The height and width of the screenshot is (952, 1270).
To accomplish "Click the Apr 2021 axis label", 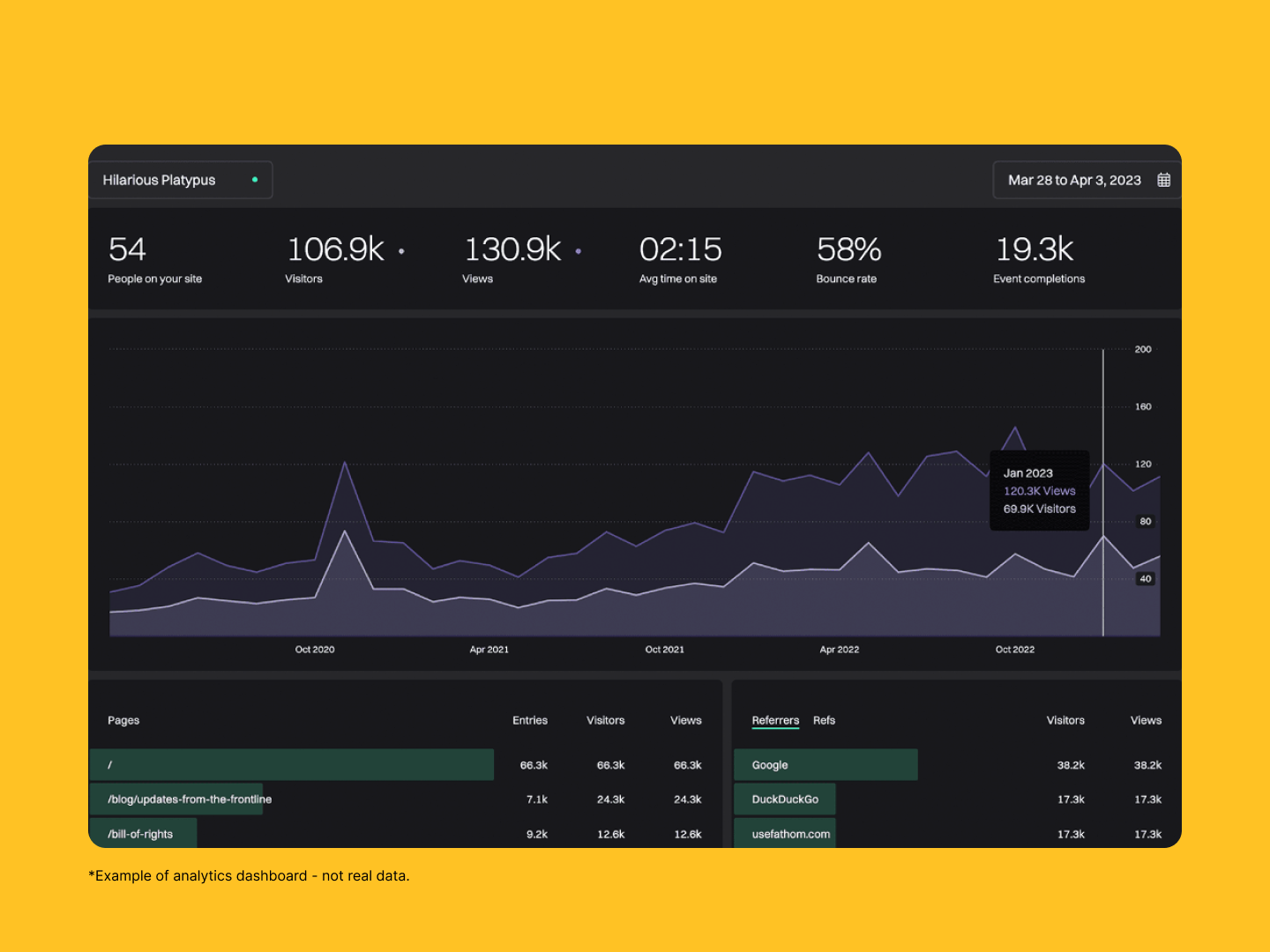I will (489, 650).
